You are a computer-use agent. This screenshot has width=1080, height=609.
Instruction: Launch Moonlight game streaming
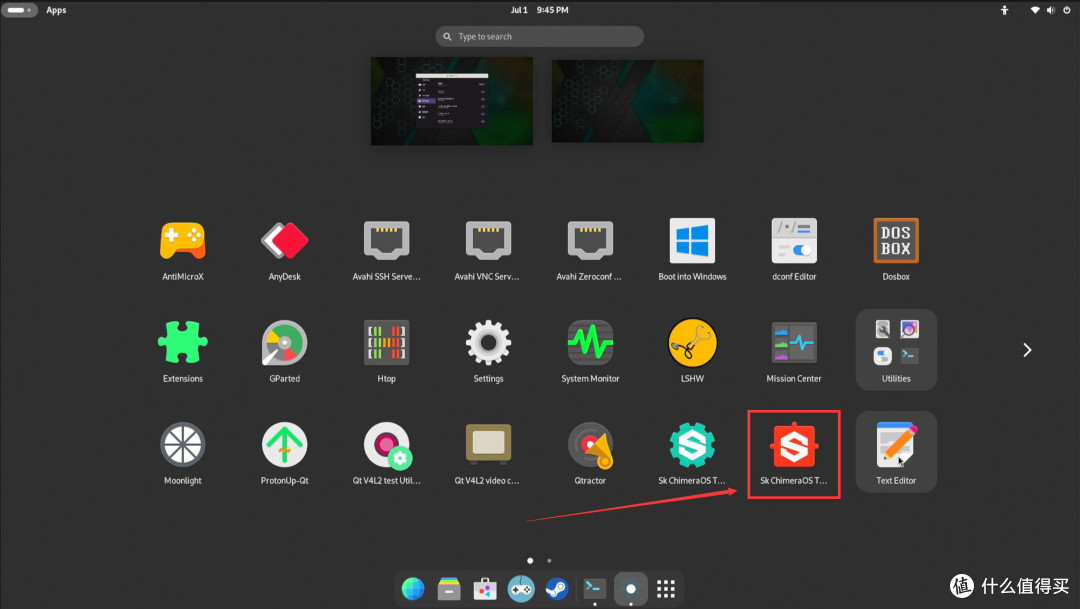pos(183,445)
